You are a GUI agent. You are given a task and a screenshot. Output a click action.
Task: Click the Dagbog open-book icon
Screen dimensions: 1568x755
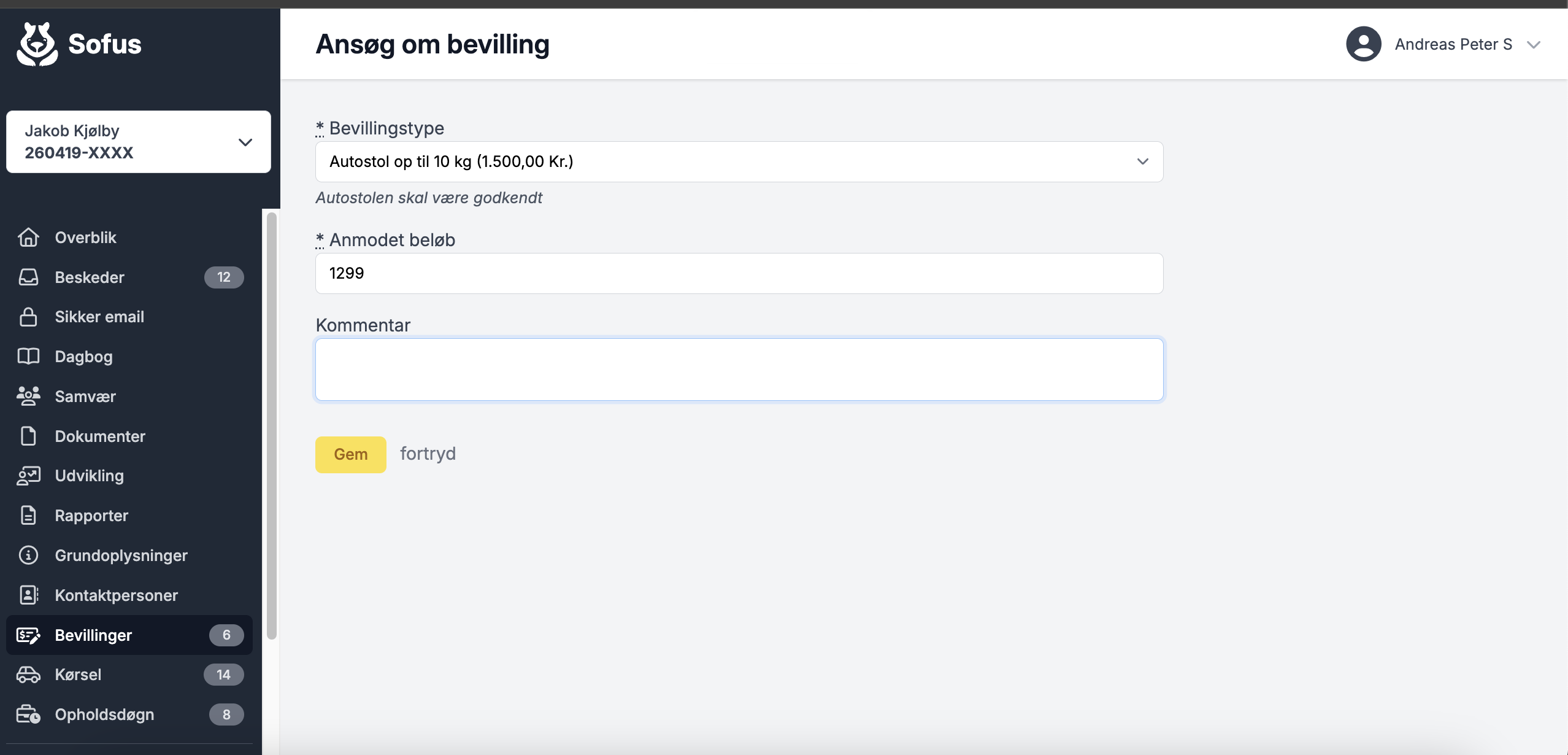pyautogui.click(x=28, y=357)
